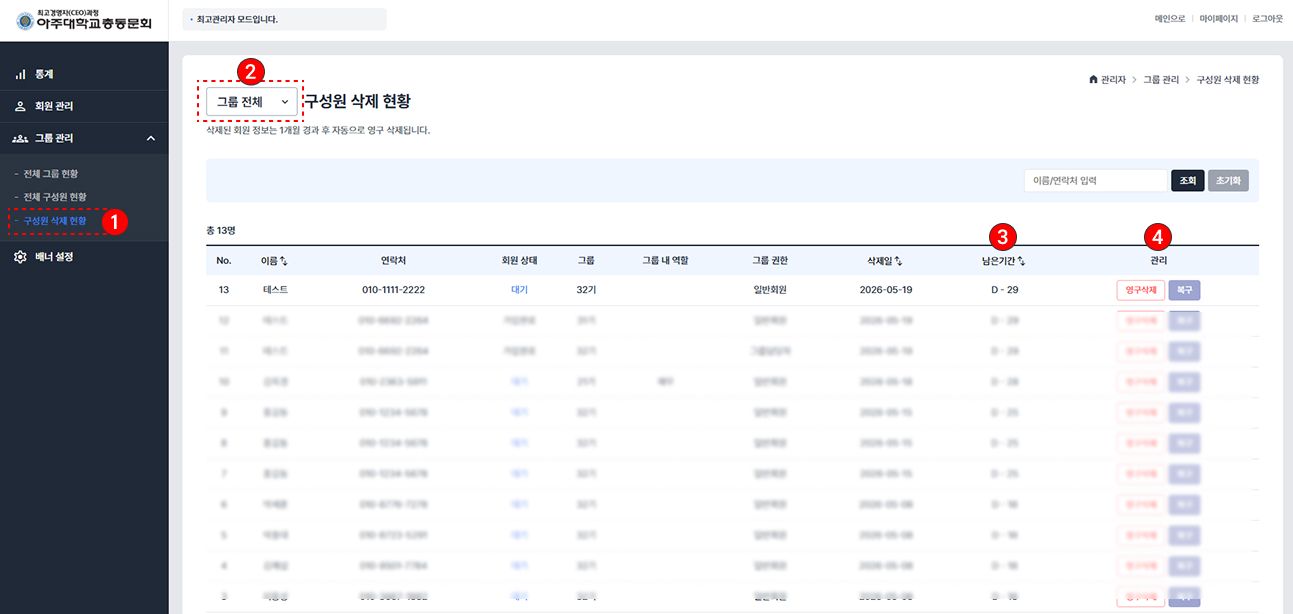Click the 32기 group cell in row 13
Viewport: 1293px width, 614px height.
tap(586, 290)
